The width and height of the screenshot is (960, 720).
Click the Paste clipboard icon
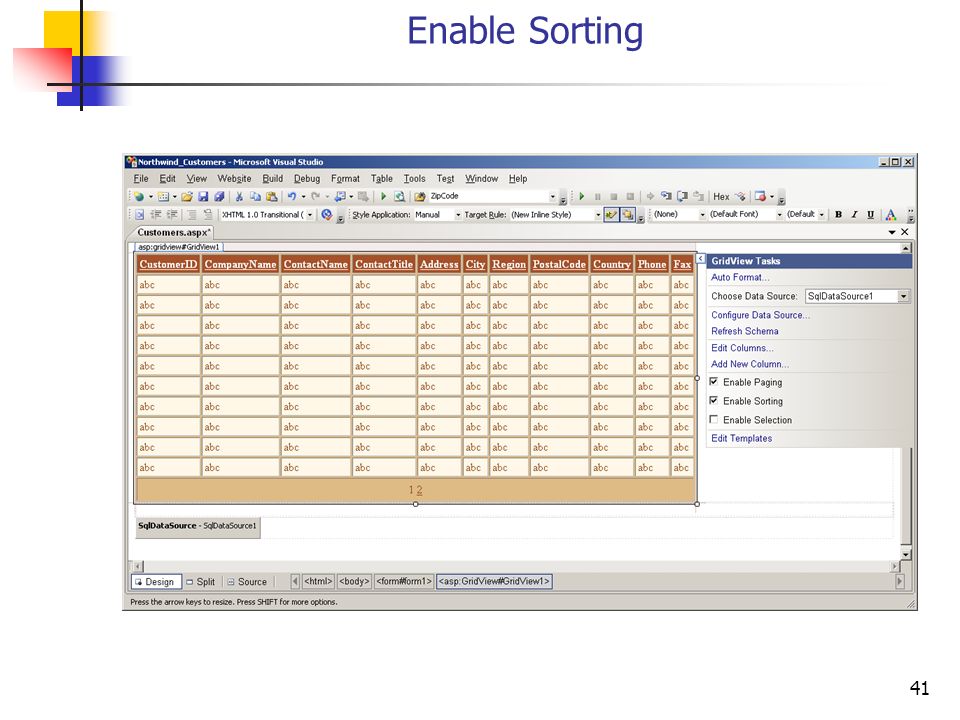(x=271, y=197)
